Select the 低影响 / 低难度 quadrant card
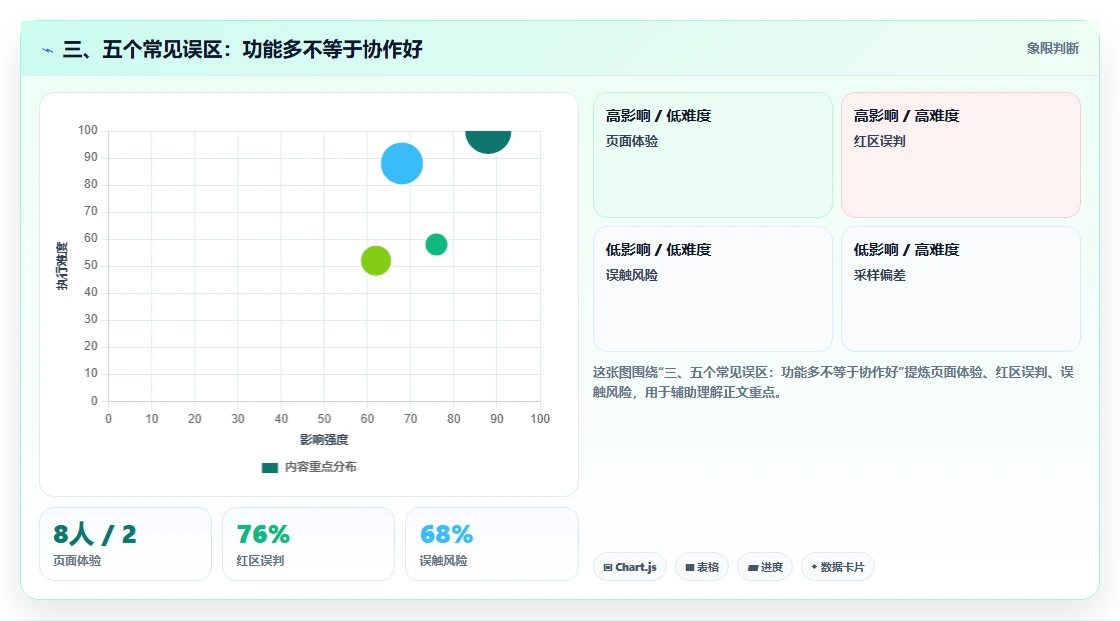This screenshot has height=621, width=1120. click(x=713, y=289)
